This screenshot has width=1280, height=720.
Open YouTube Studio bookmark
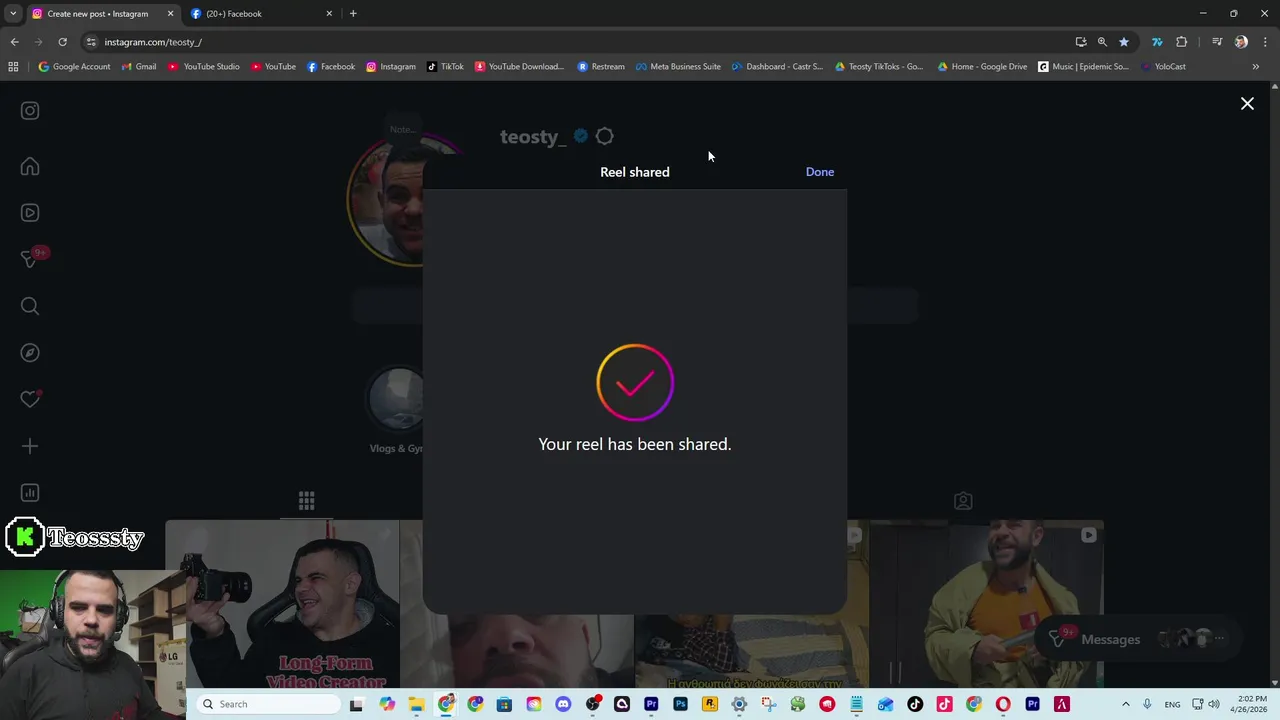[204, 67]
